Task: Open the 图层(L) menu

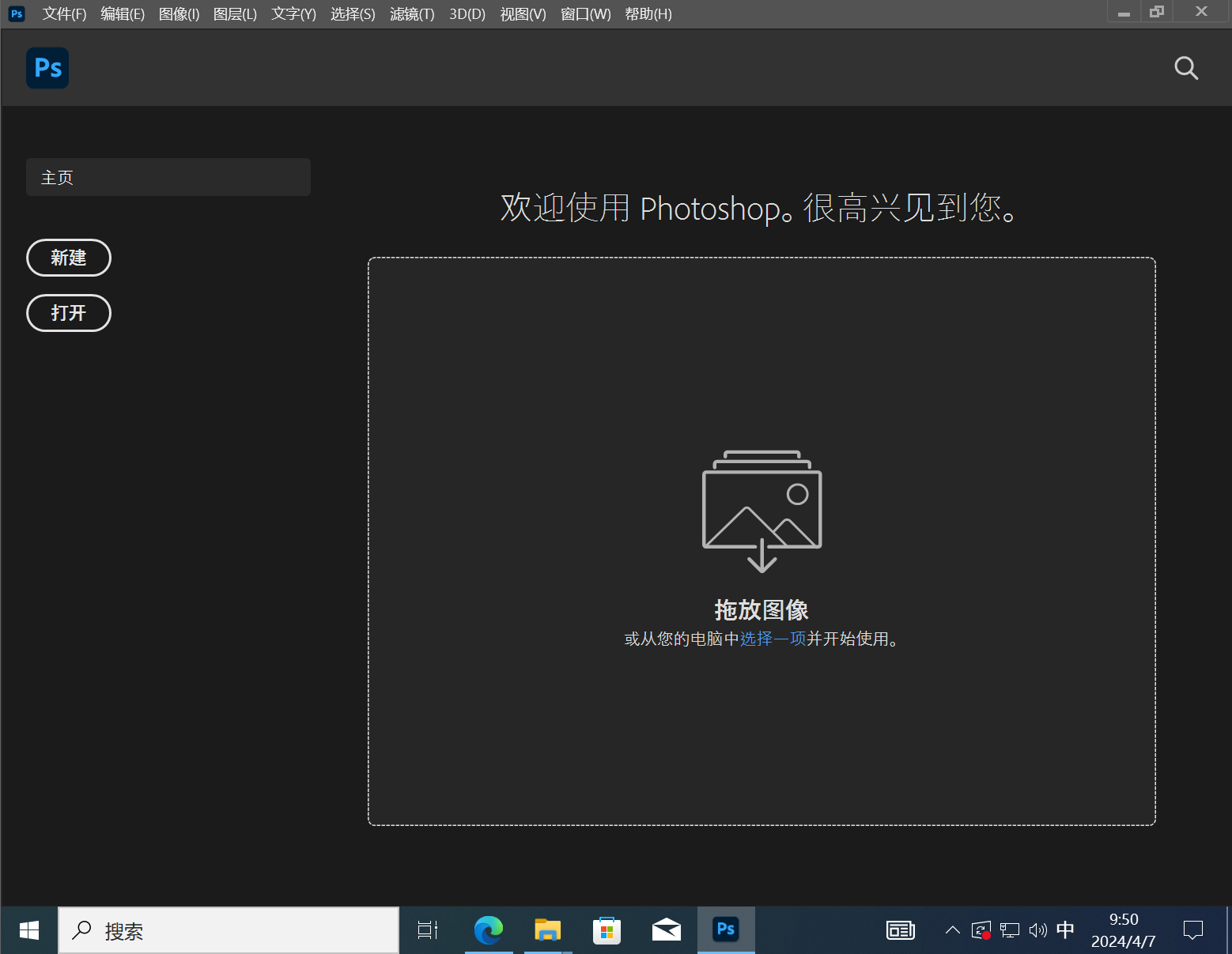Action: coord(236,14)
